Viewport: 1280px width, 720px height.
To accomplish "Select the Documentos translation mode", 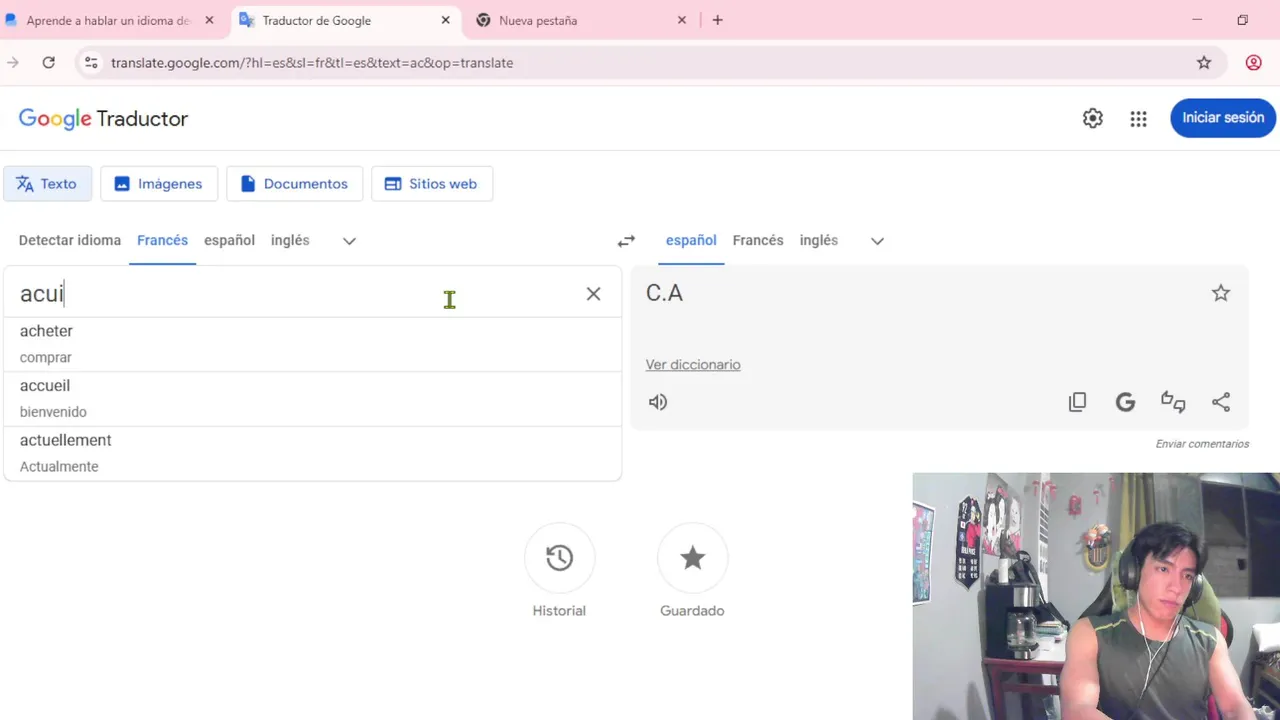I will point(294,184).
